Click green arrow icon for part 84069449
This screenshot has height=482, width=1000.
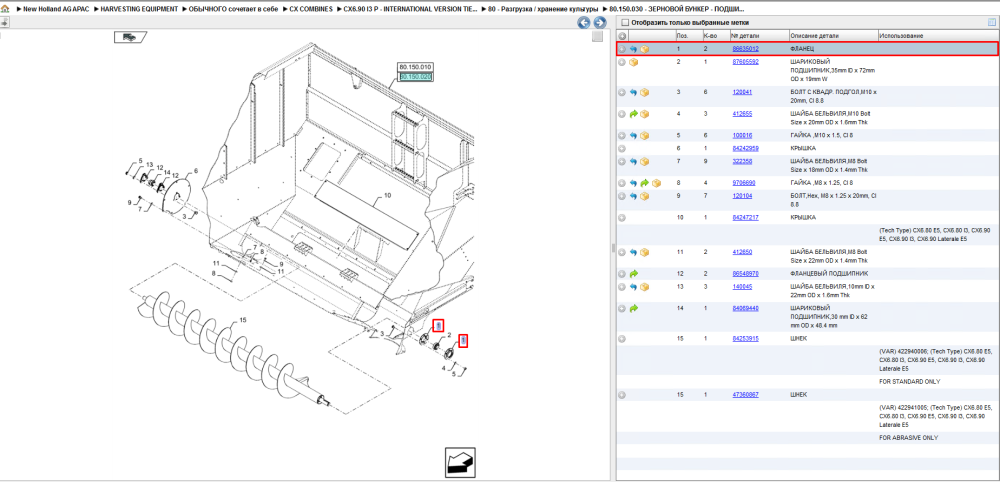pos(633,309)
